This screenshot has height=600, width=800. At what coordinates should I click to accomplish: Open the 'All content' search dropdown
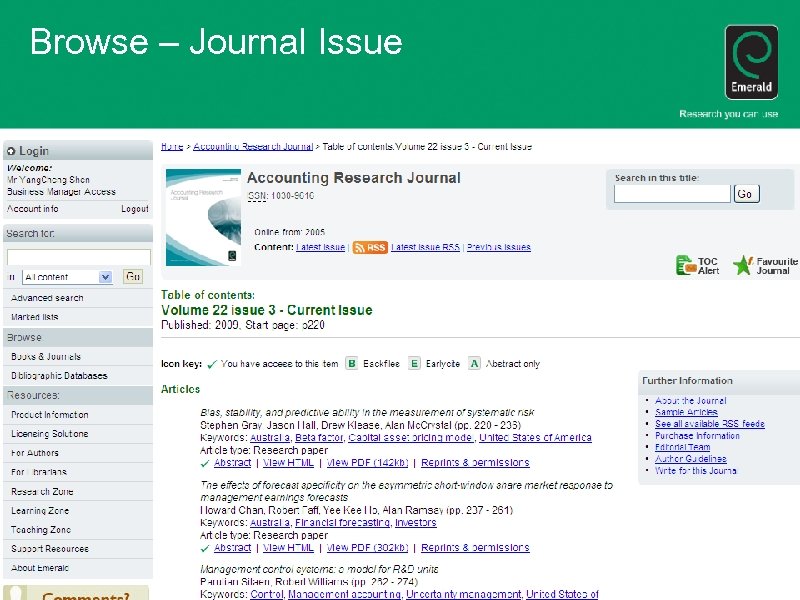[x=106, y=276]
